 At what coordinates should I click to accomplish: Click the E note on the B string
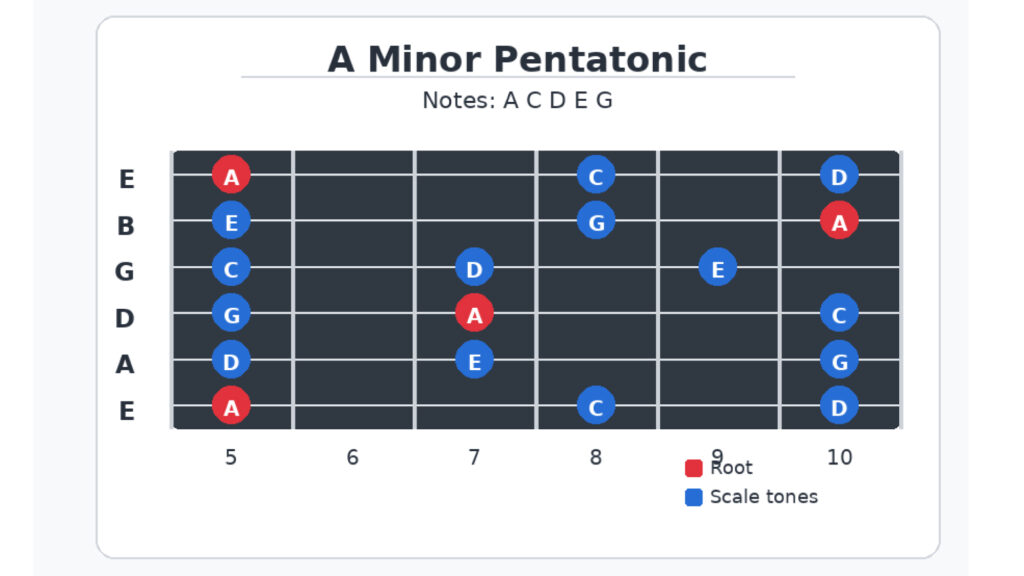click(231, 222)
